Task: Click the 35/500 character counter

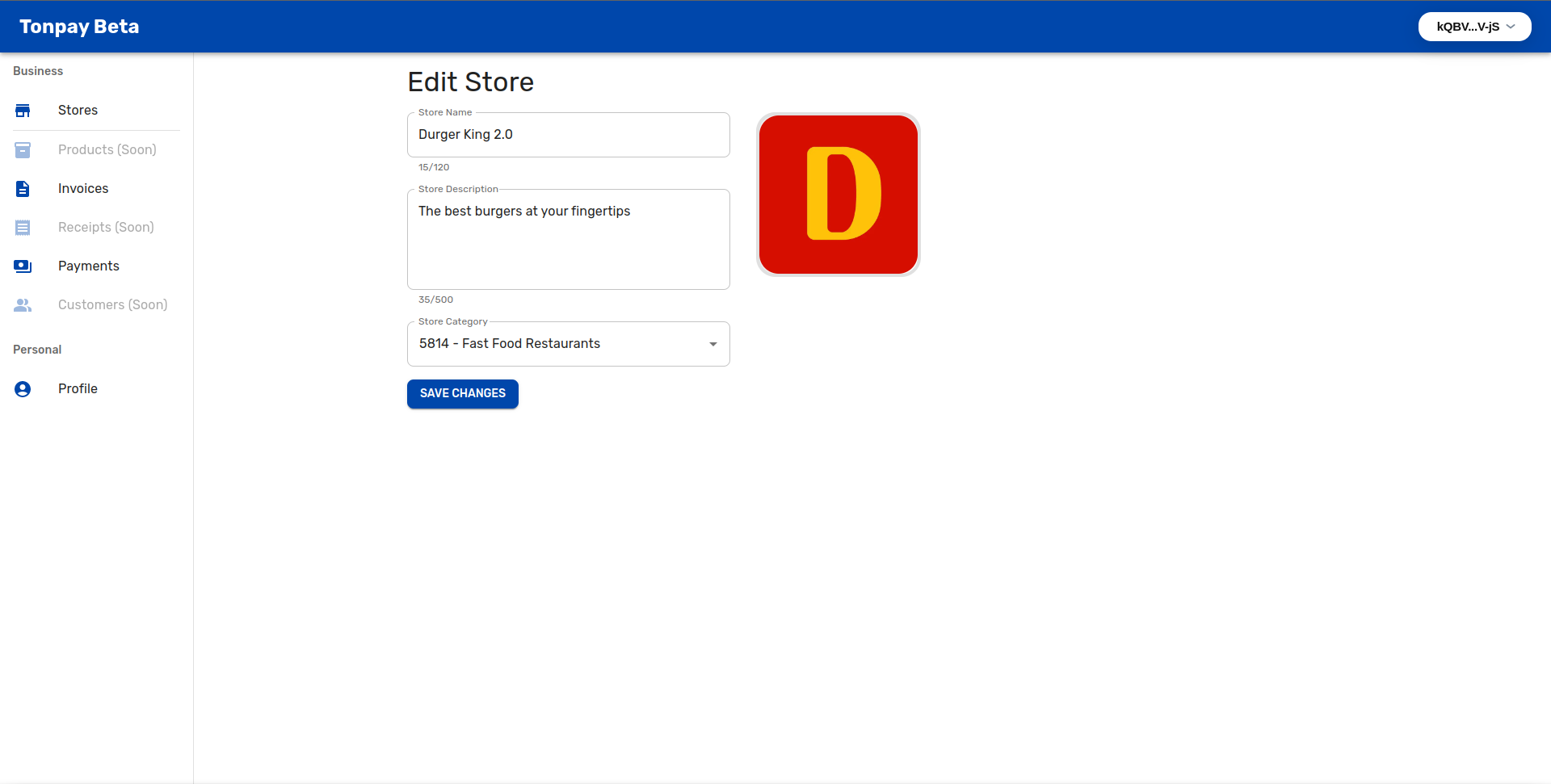Action: click(x=435, y=300)
